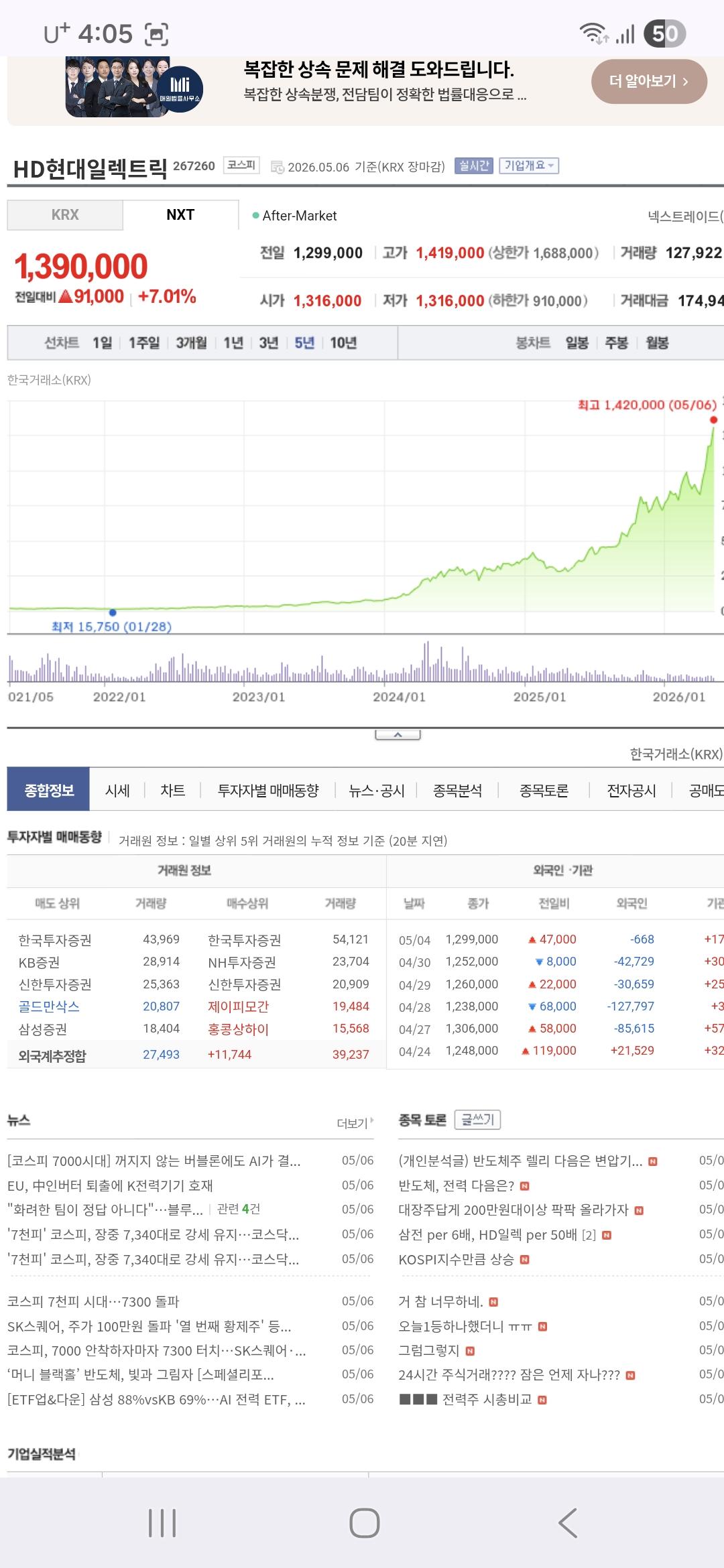Switch to 월봉 candle chart
The image size is (724, 1568).
[657, 343]
